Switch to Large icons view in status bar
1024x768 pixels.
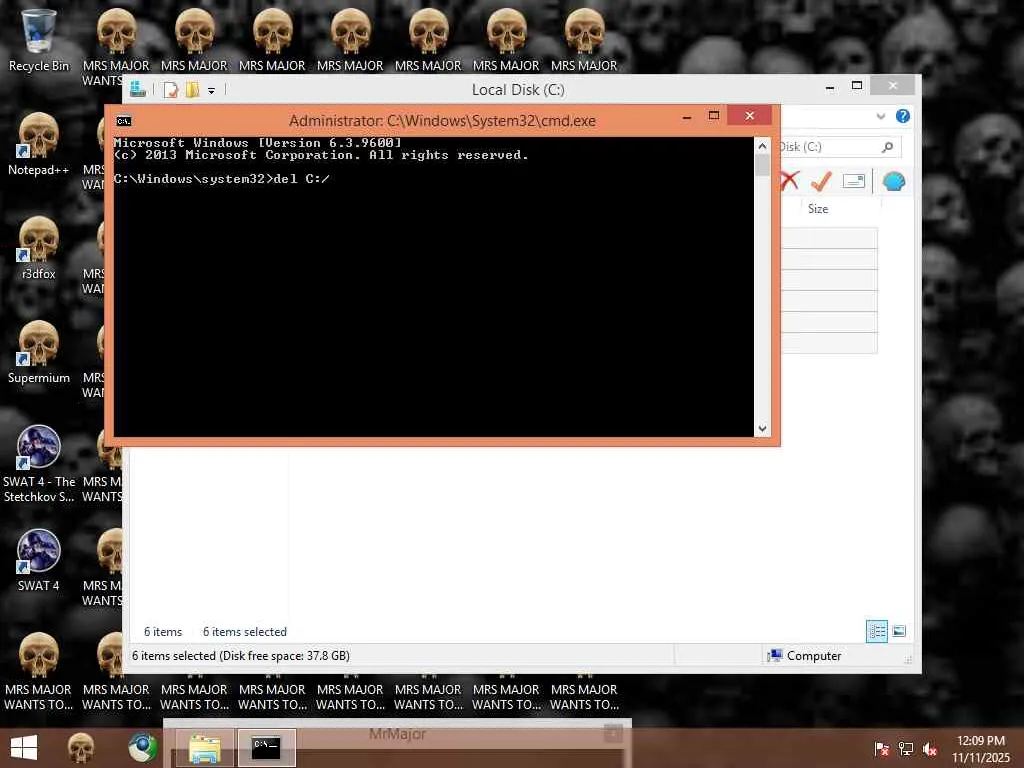click(899, 631)
